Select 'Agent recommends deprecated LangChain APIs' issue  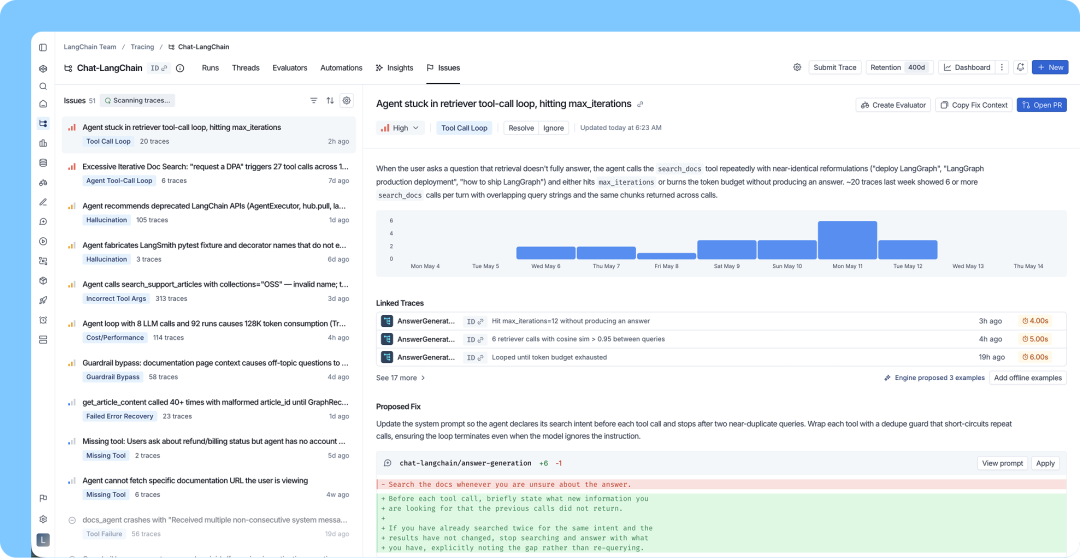209,212
